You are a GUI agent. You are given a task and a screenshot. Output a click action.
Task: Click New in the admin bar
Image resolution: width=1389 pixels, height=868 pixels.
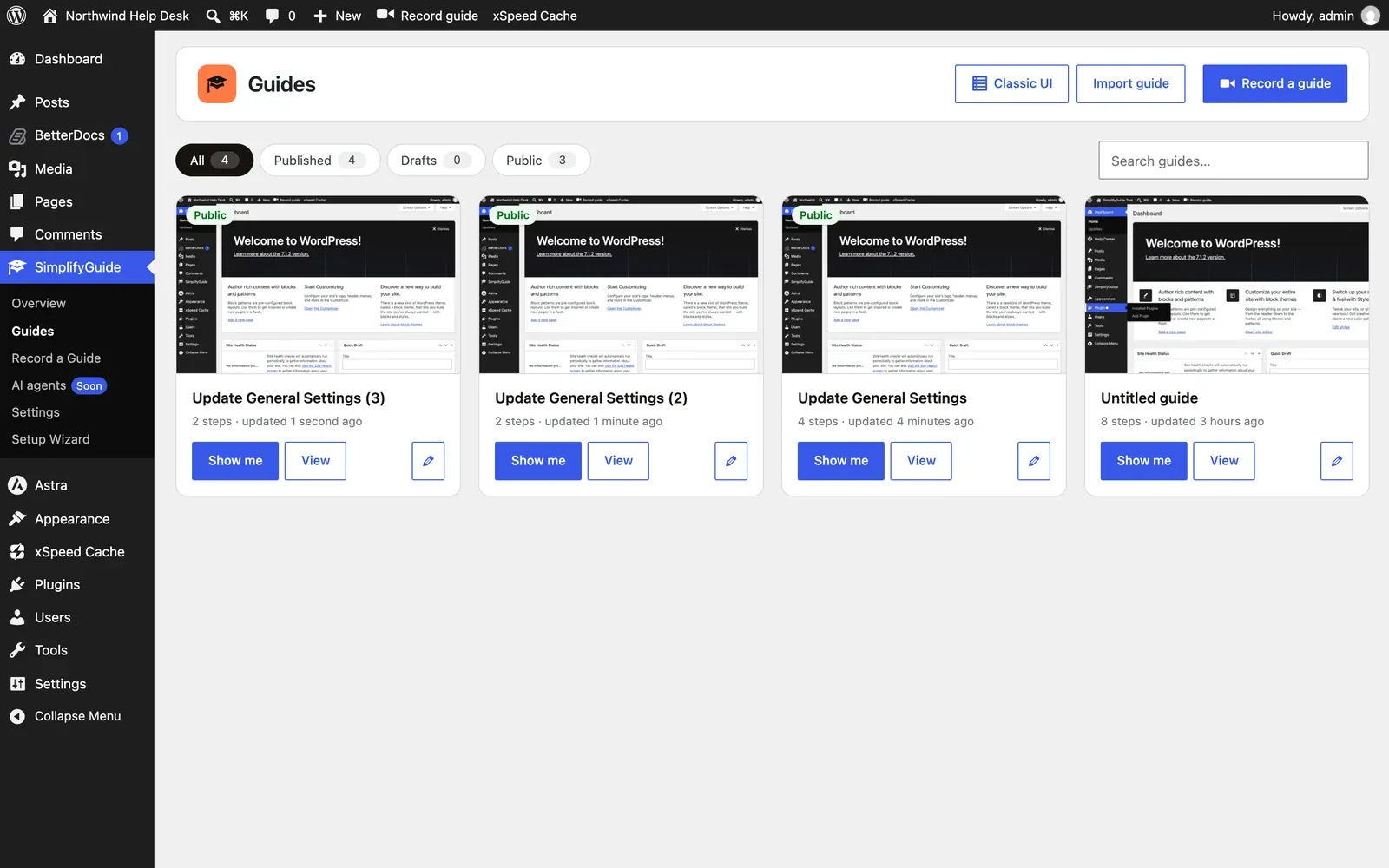(x=337, y=16)
